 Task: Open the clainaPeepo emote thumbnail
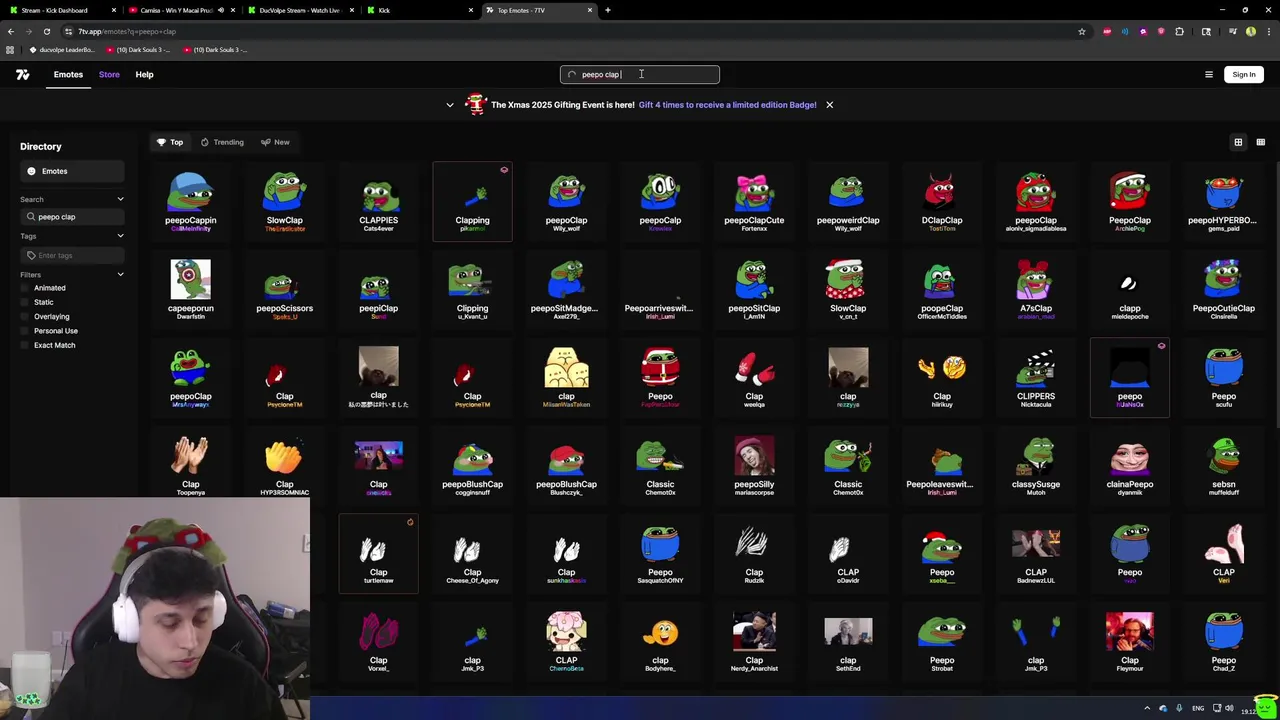point(1129,456)
